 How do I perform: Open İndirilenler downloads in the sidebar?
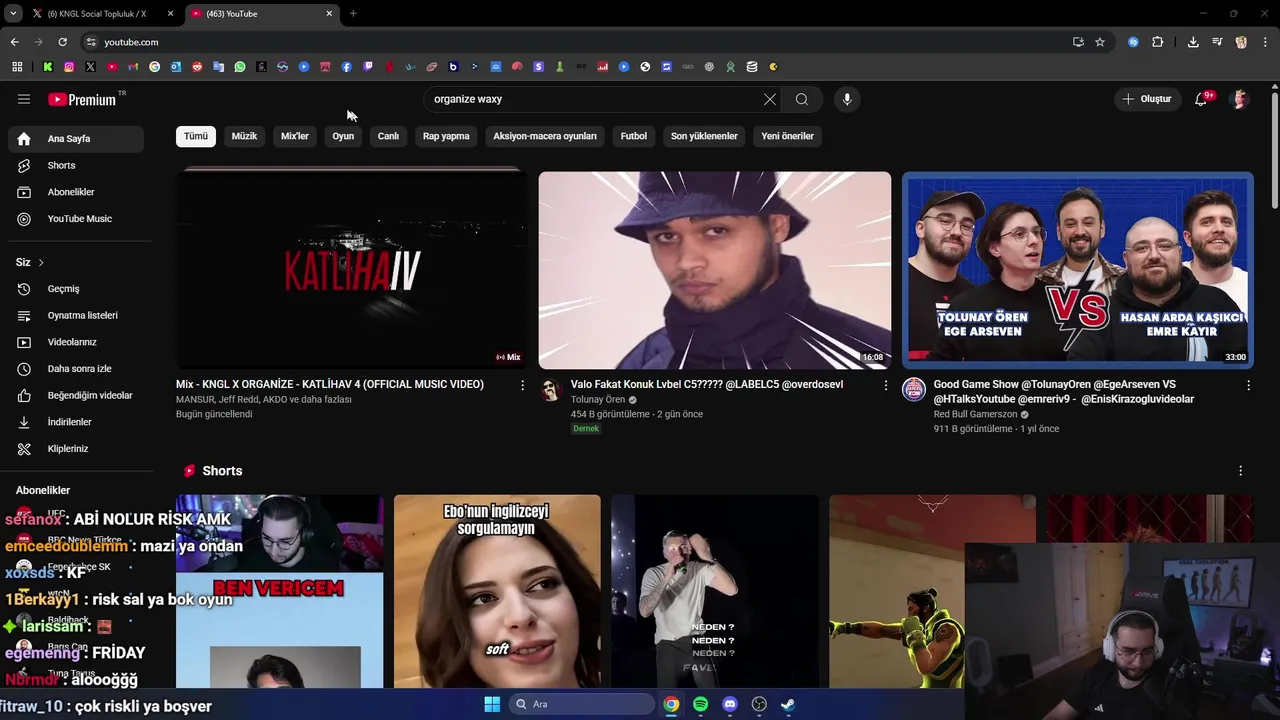tap(76, 422)
